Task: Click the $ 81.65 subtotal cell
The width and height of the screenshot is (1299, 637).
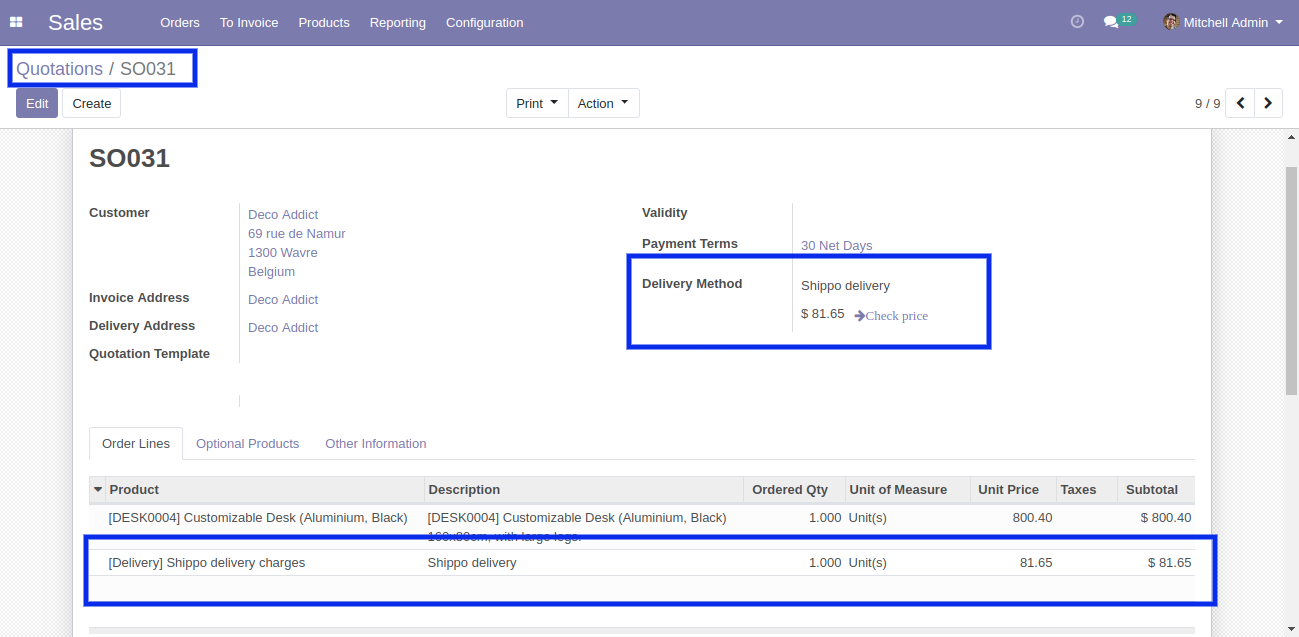Action: pos(1170,563)
